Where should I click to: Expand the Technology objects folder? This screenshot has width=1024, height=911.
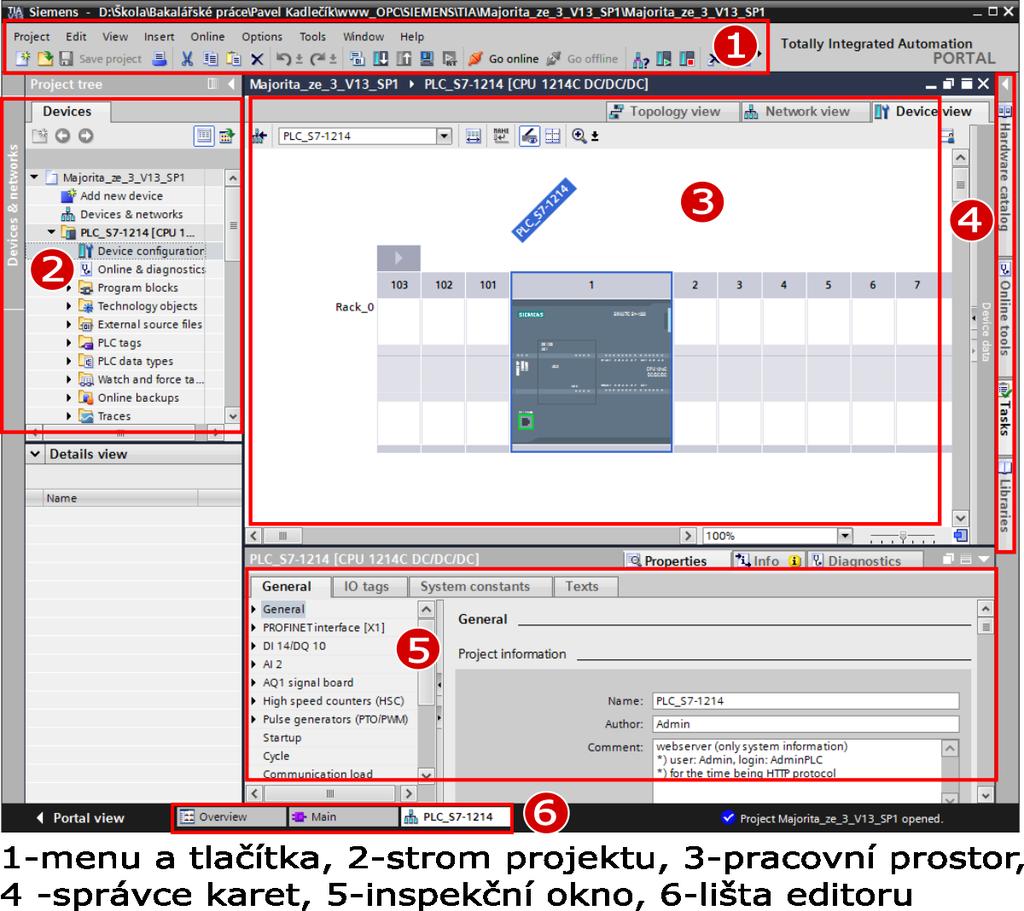coord(69,306)
